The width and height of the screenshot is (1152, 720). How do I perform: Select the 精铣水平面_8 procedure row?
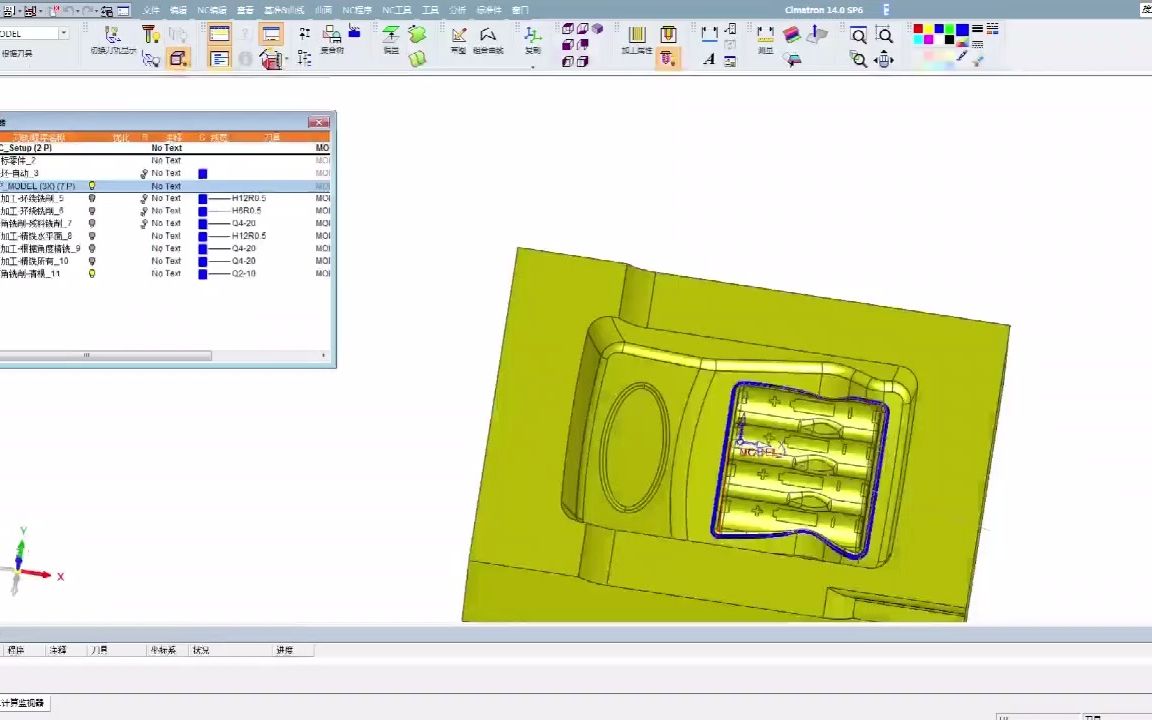(40, 236)
